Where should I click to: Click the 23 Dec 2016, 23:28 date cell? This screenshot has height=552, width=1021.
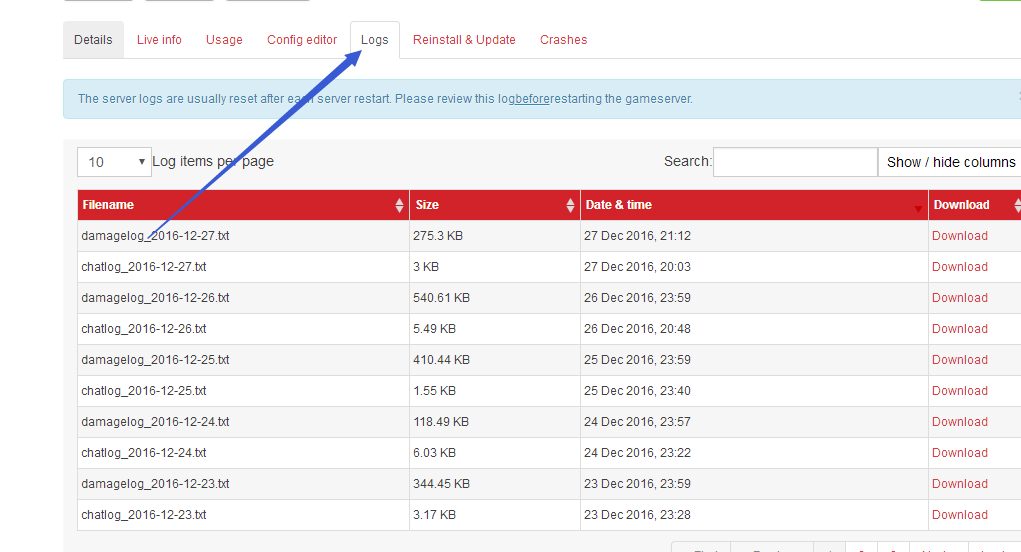pos(753,515)
